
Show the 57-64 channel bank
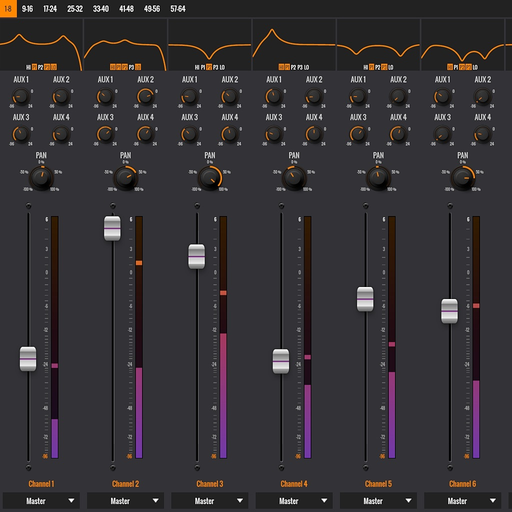tap(178, 8)
